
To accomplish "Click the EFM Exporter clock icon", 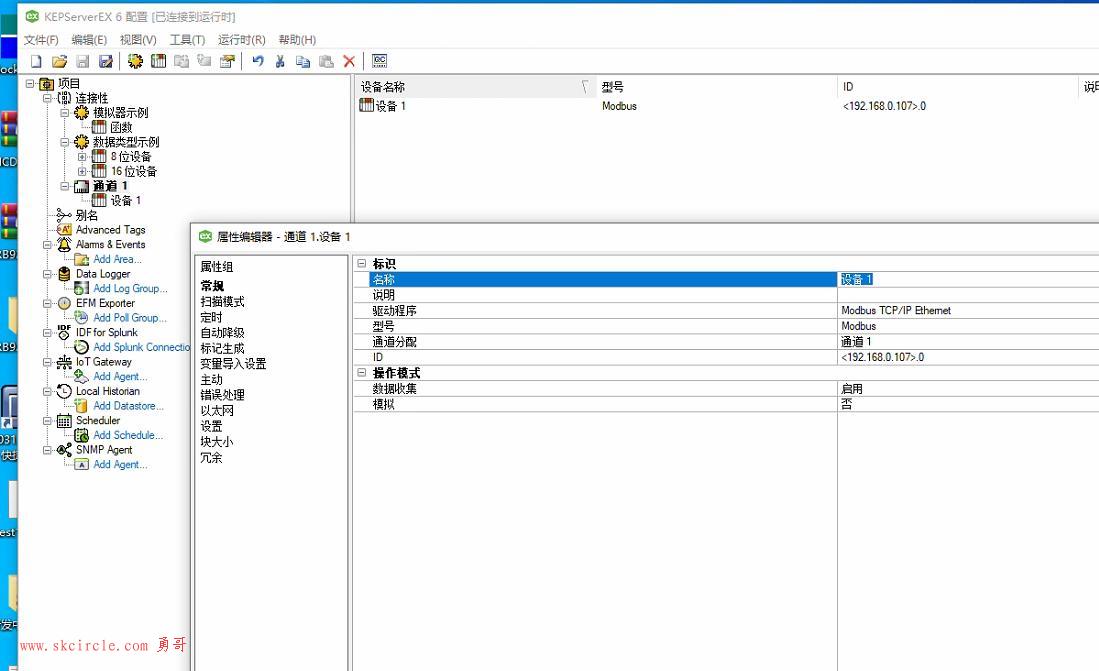I will [x=64, y=303].
